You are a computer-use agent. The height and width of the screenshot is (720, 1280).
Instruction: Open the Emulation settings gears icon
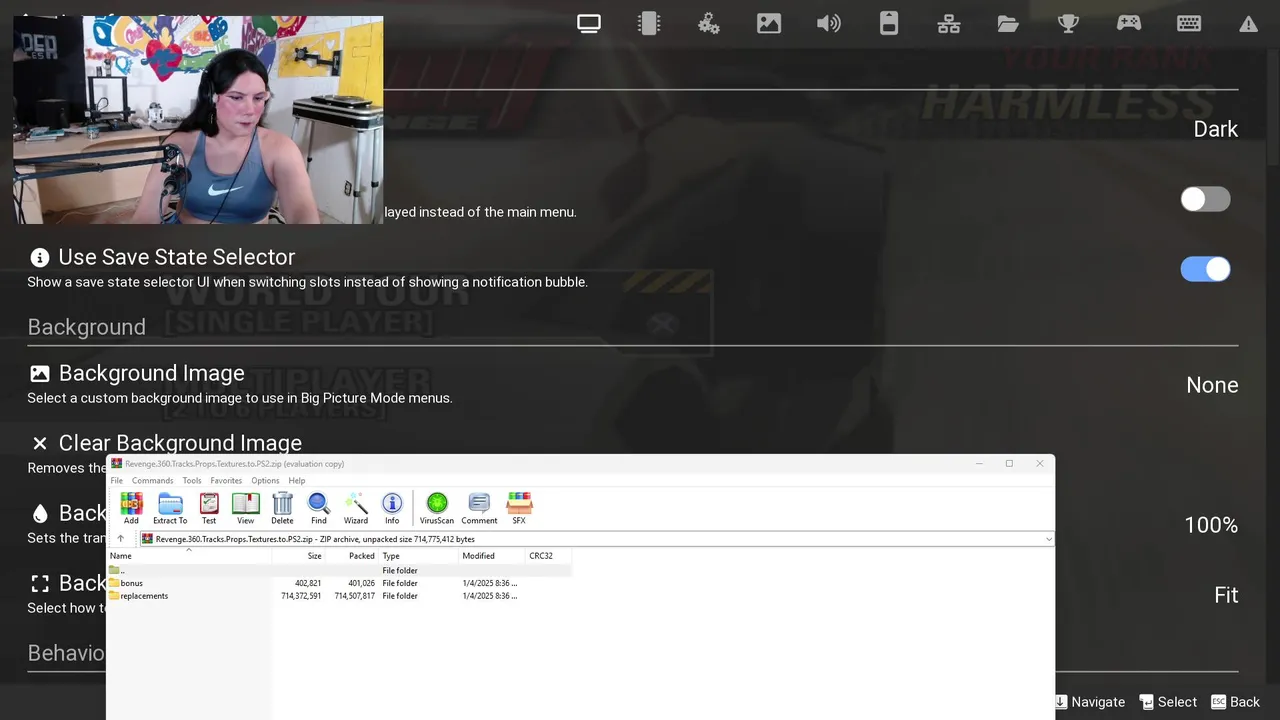point(709,24)
